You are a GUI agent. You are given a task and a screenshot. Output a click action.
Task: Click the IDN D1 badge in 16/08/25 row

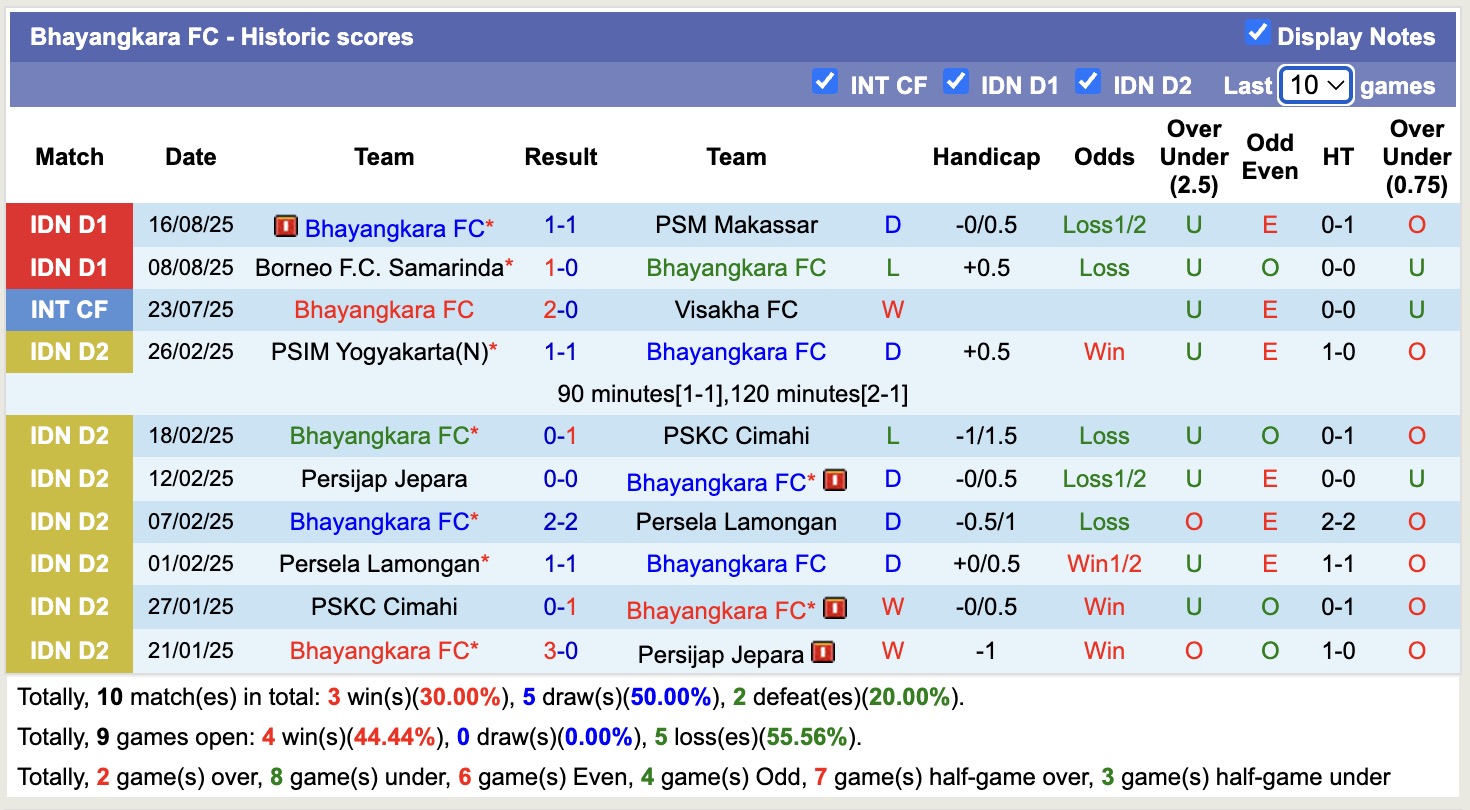(69, 225)
